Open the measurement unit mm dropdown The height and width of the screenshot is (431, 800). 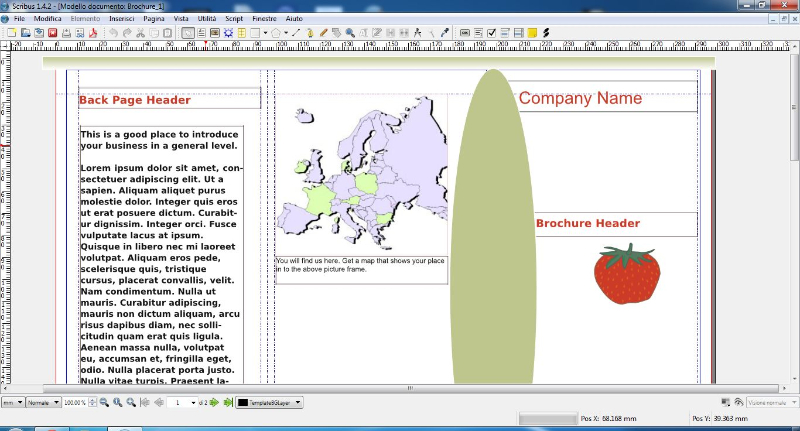point(13,402)
